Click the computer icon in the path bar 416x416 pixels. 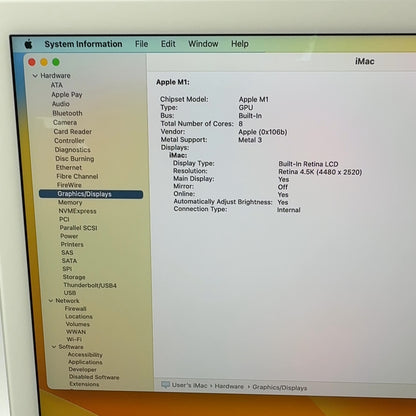165,385
